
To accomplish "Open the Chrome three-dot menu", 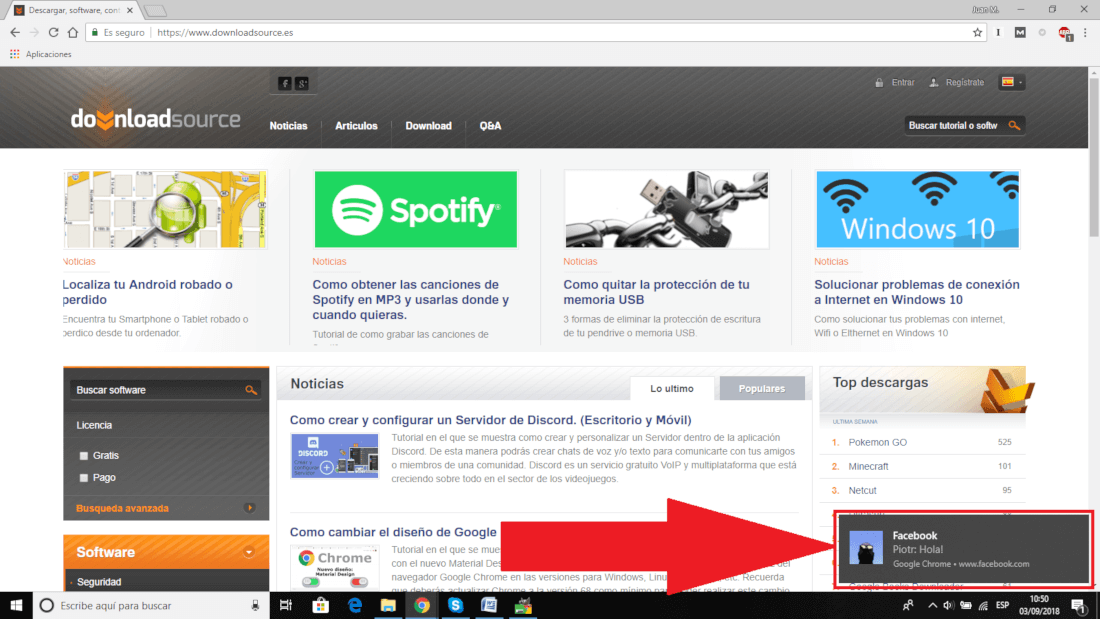I will (1085, 32).
